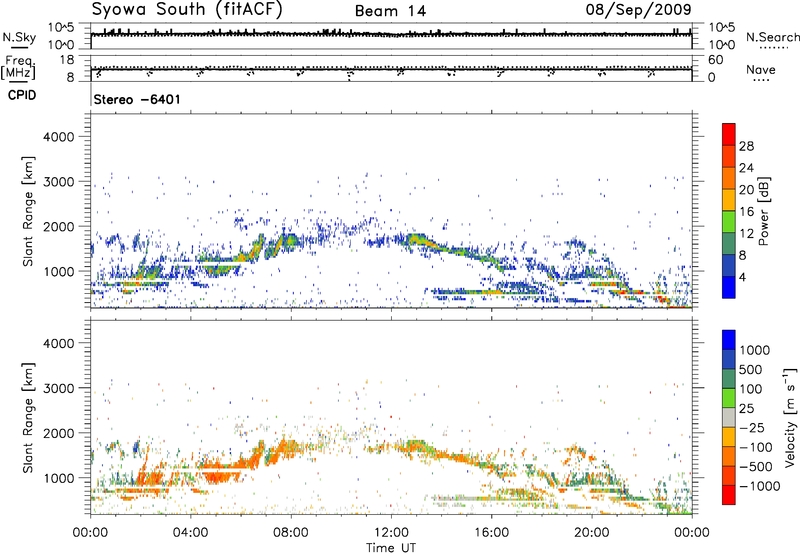Click the "12:00" time tick label
The image size is (800, 554).
(391, 533)
